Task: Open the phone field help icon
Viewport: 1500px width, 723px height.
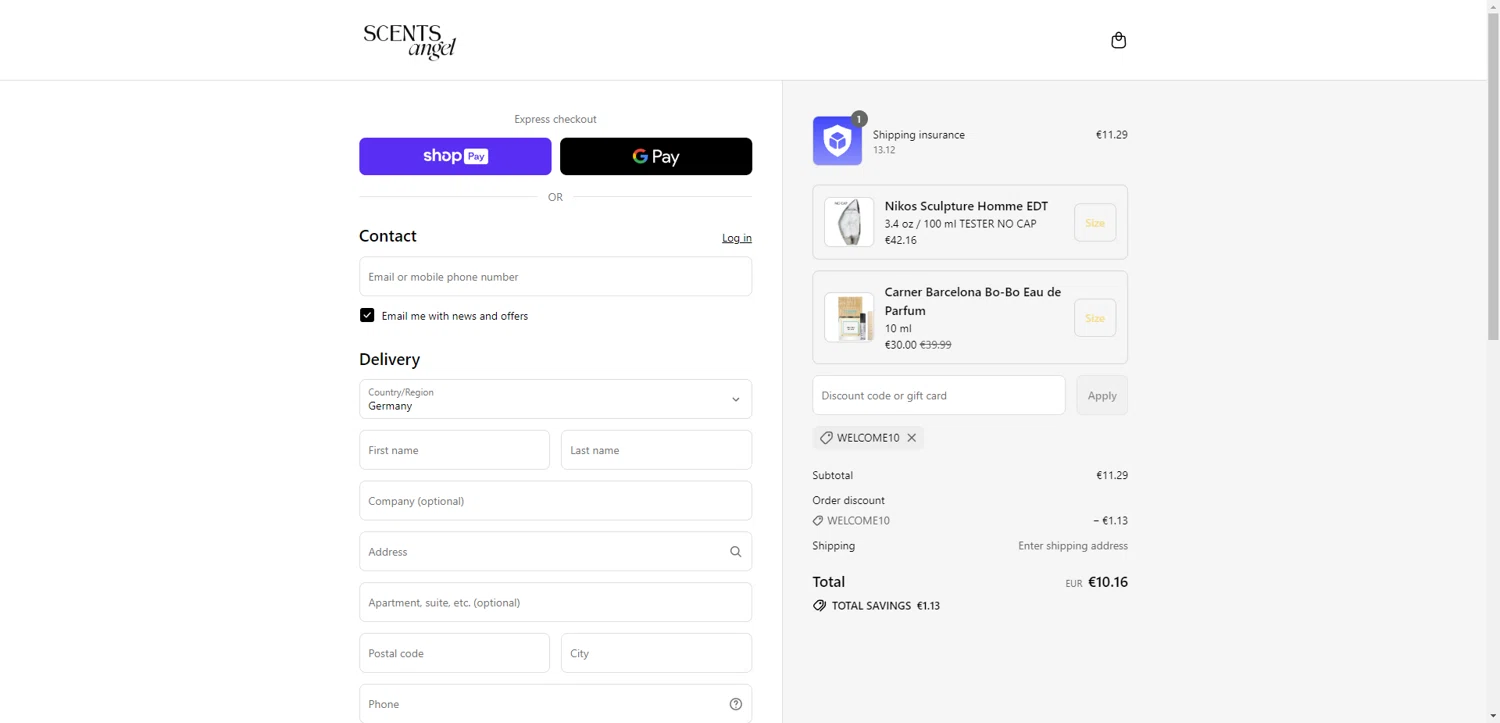Action: pyautogui.click(x=735, y=704)
